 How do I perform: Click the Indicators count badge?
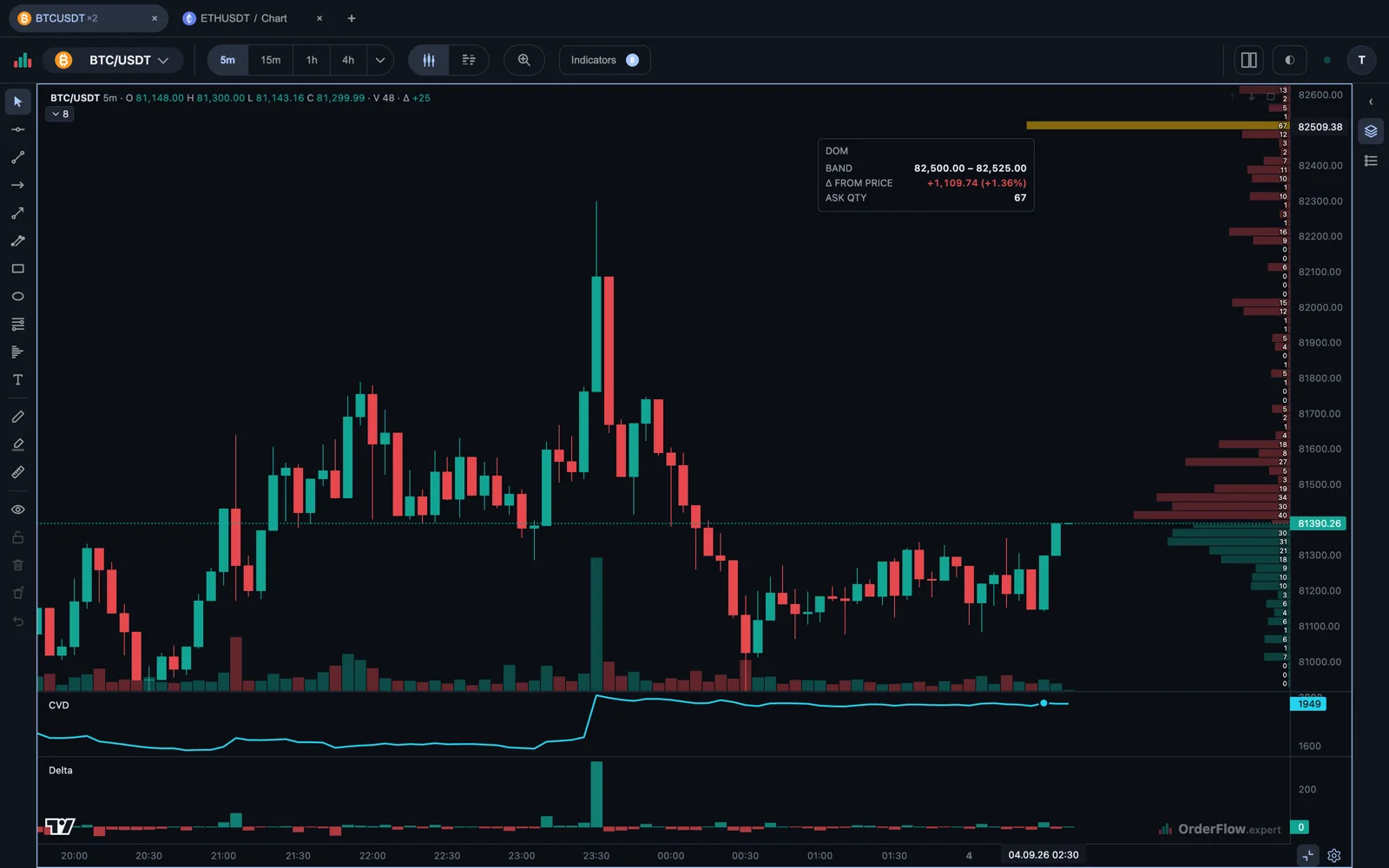point(632,60)
